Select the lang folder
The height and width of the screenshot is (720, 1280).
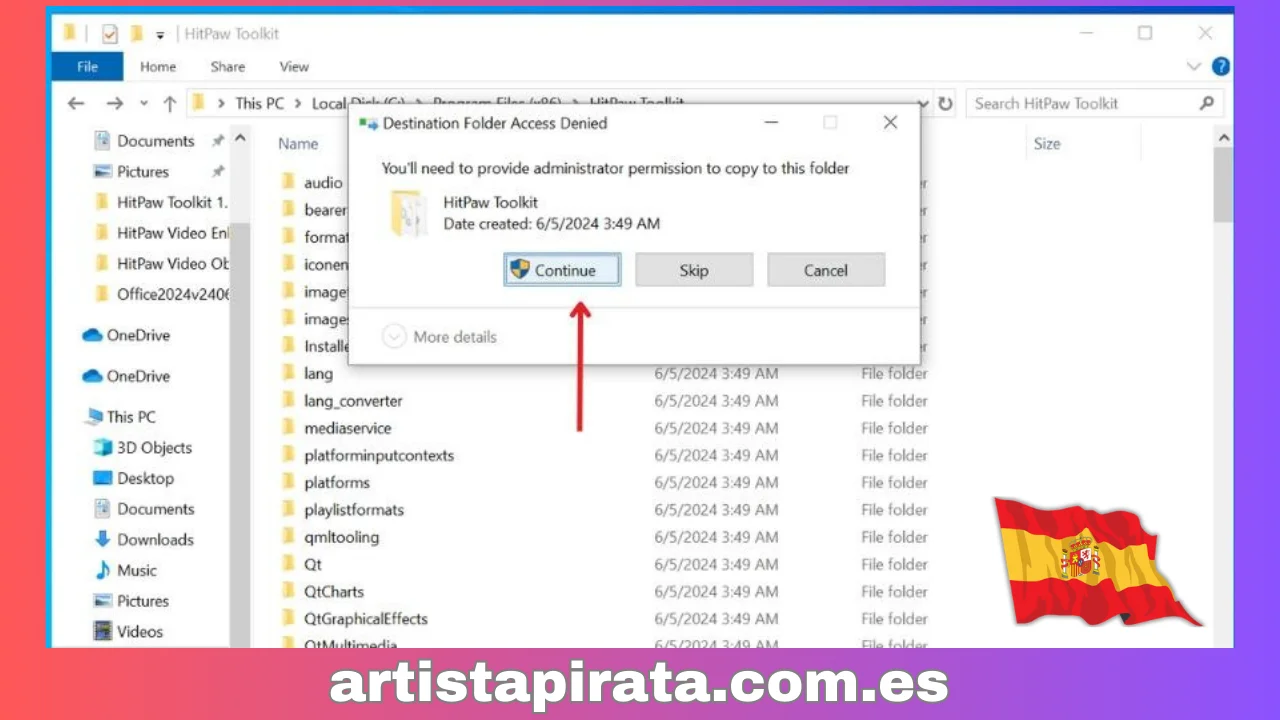(318, 374)
